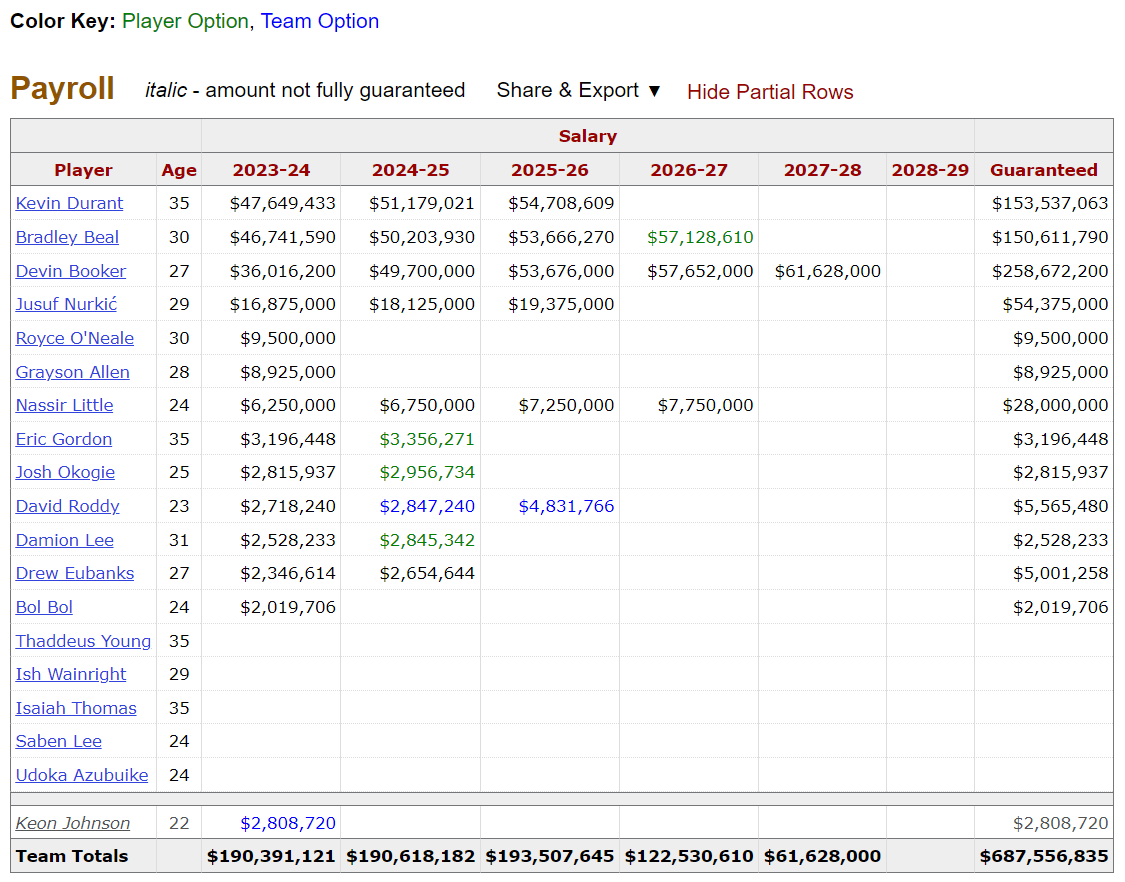Open David Roddy player page
Viewport: 1125px width, 882px height.
click(67, 506)
